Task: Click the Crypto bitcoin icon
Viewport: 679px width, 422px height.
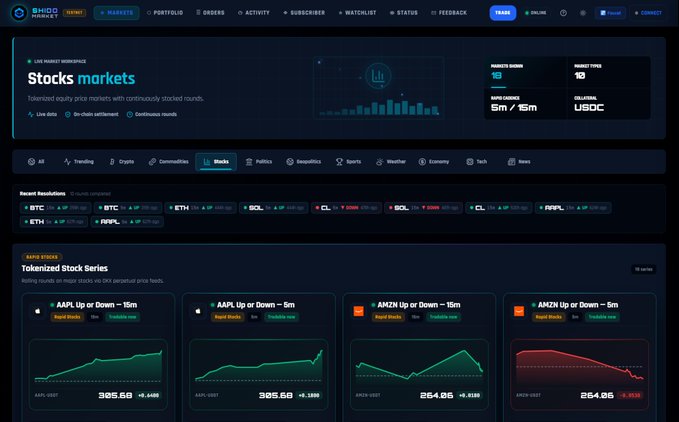Action: click(112, 162)
